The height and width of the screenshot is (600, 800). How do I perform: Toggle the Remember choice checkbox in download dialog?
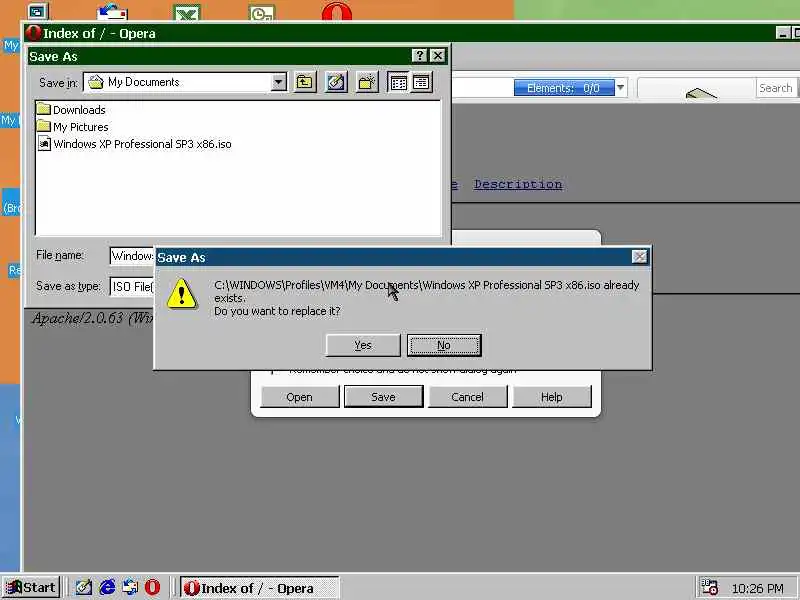click(273, 372)
